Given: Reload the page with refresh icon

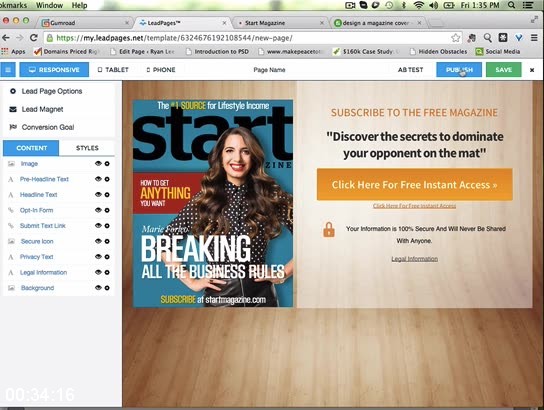Looking at the screenshot, I should point(34,38).
